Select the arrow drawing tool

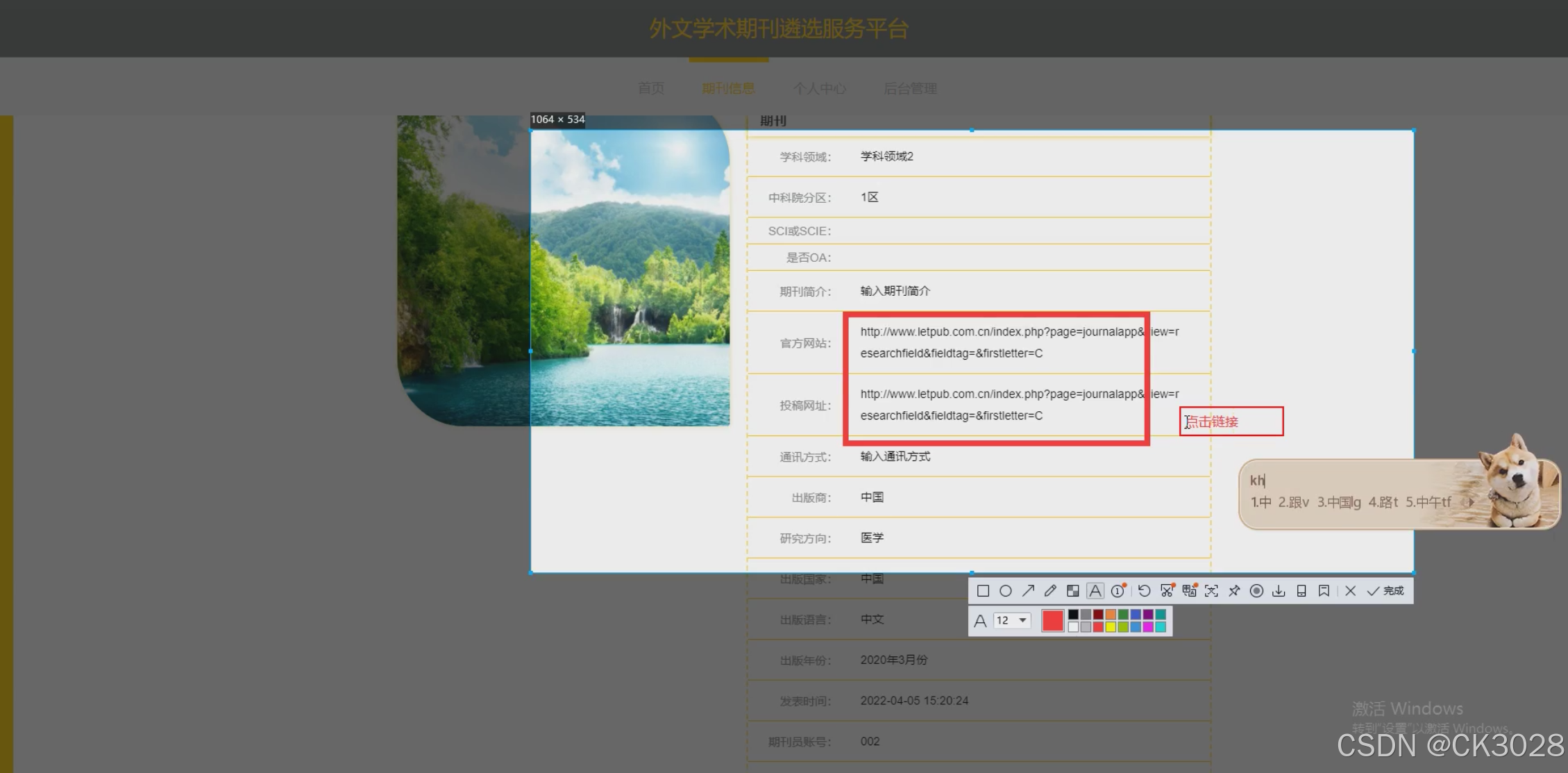pos(1028,591)
